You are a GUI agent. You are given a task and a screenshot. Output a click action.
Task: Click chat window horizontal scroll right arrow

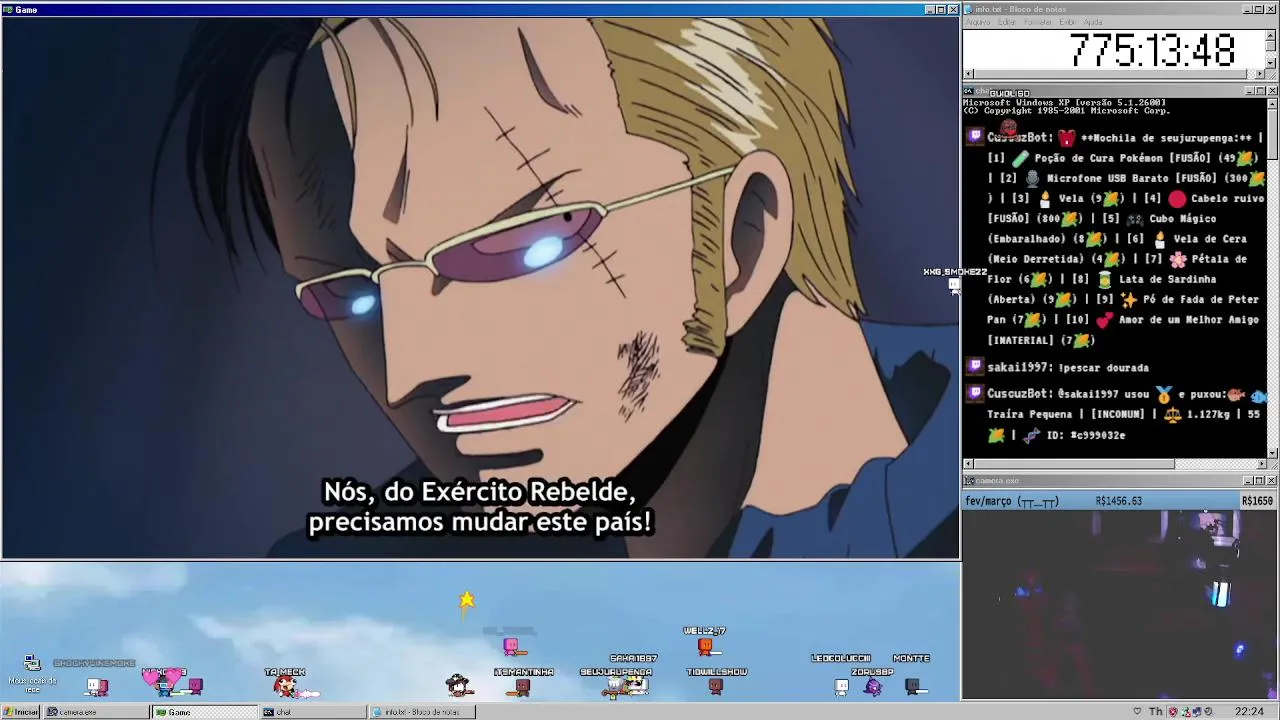point(1260,464)
